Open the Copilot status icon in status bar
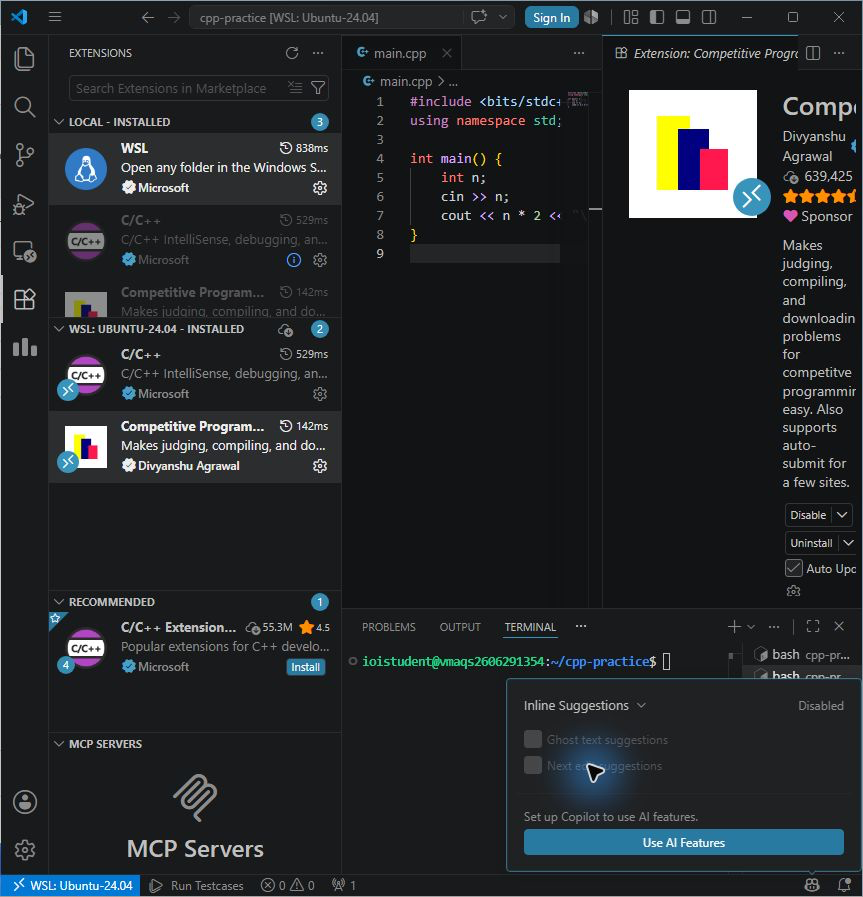 pyautogui.click(x=812, y=886)
